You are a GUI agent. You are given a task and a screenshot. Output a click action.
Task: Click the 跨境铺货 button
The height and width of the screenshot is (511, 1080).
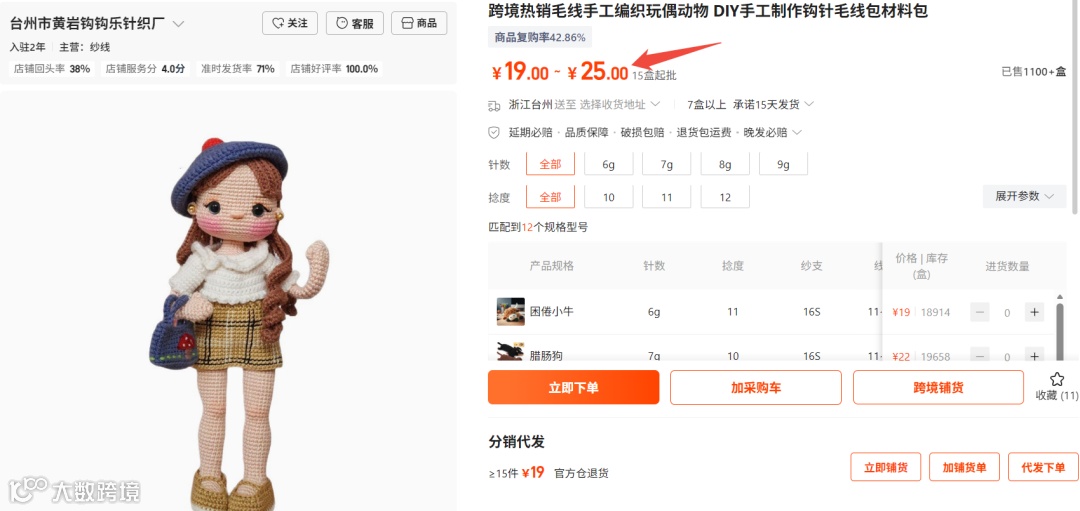pyautogui.click(x=938, y=388)
